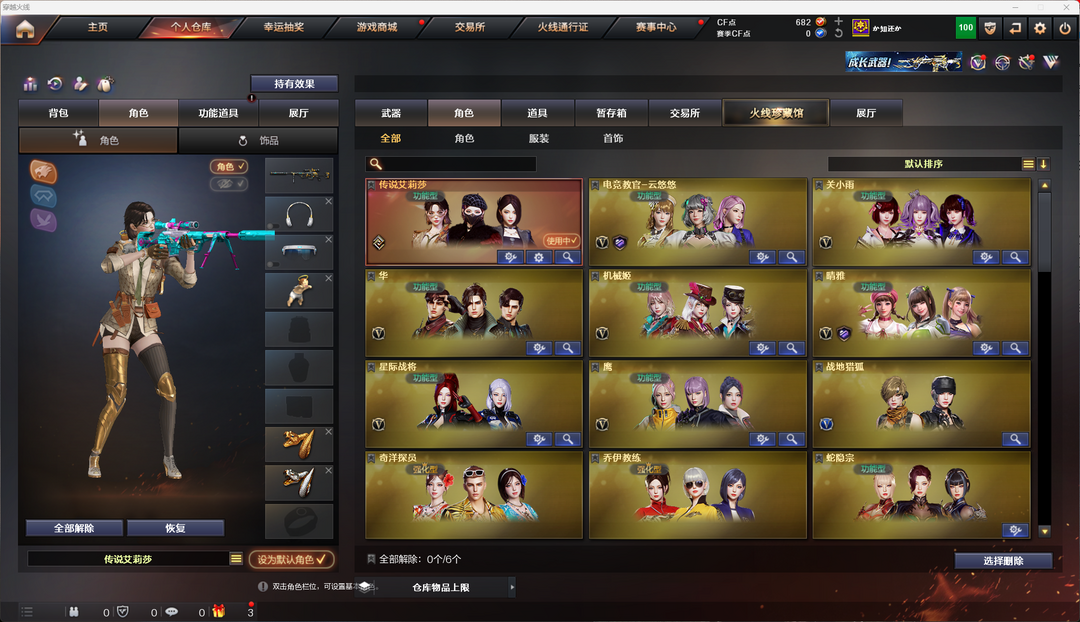Click the 选择删除 button

coord(1003,561)
